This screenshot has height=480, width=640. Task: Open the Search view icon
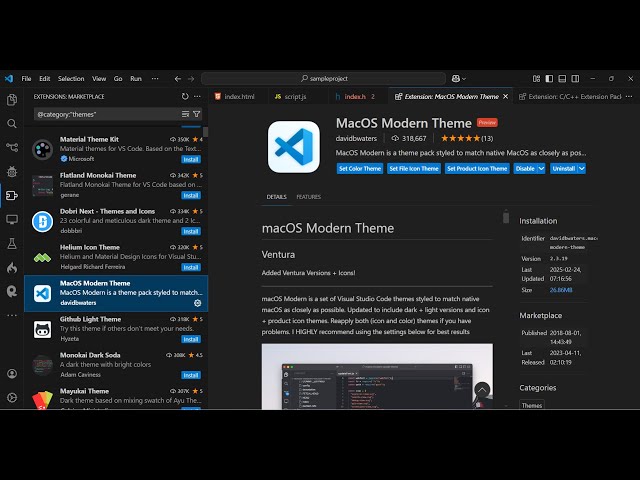(x=12, y=124)
